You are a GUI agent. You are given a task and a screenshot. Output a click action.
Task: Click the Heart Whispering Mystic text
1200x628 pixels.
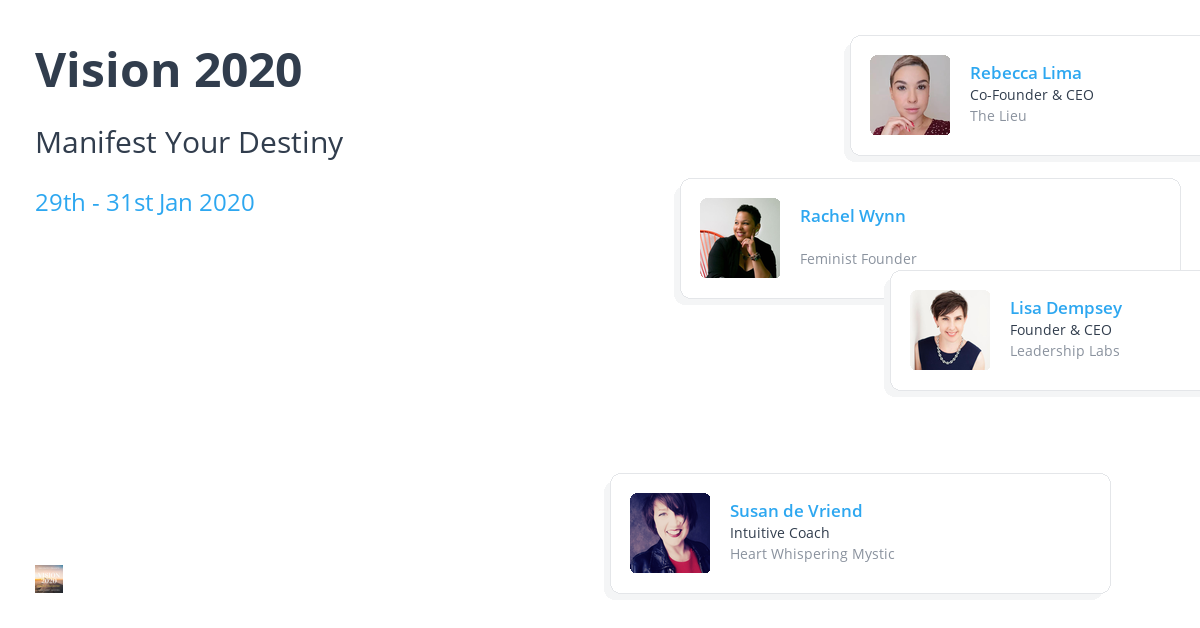812,554
